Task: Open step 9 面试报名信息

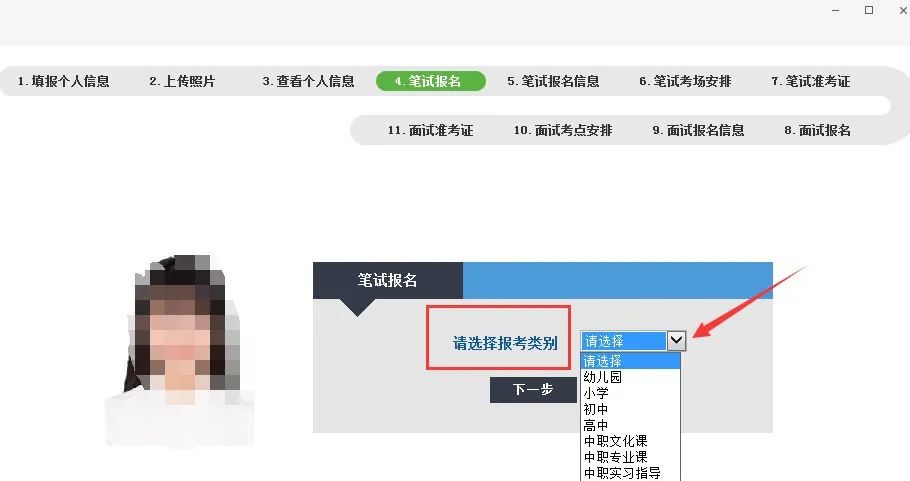Action: tap(698, 131)
